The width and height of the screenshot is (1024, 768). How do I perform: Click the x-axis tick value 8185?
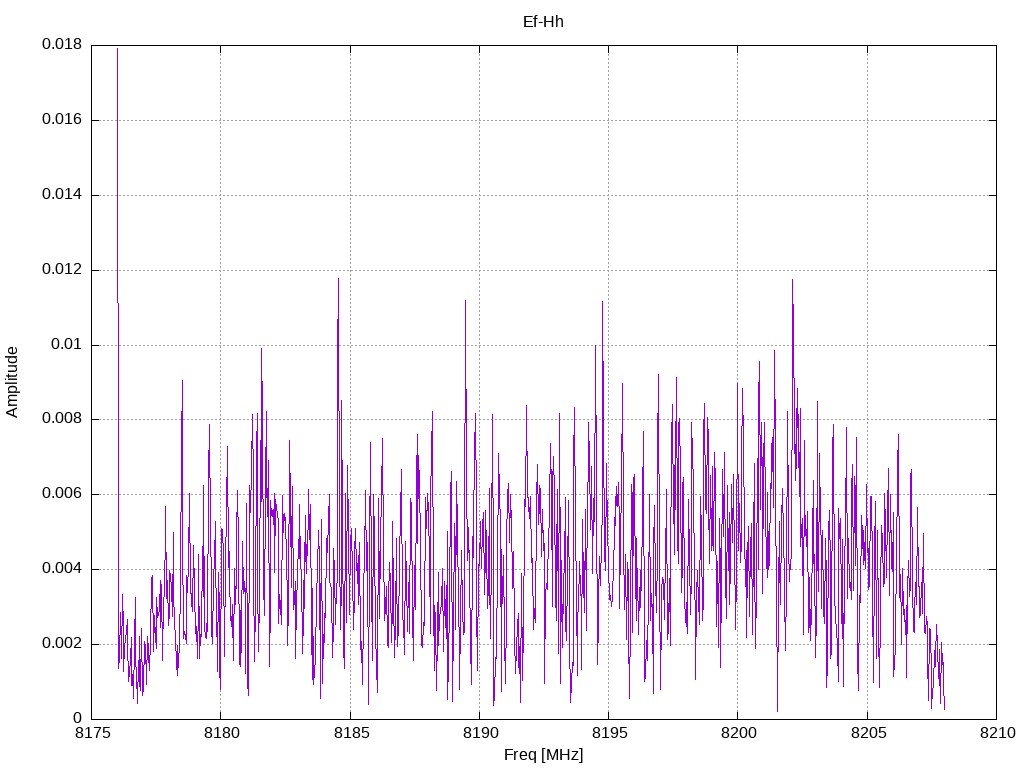coord(351,733)
